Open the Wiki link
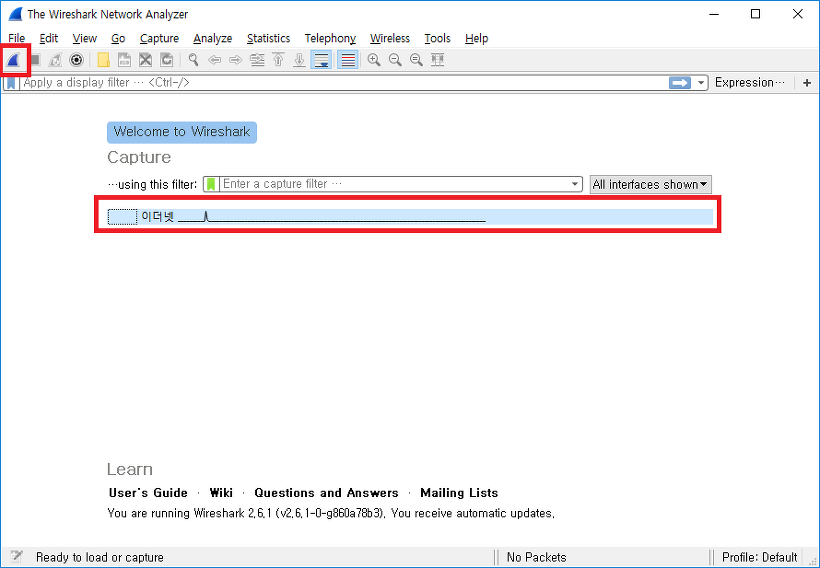 (x=221, y=493)
